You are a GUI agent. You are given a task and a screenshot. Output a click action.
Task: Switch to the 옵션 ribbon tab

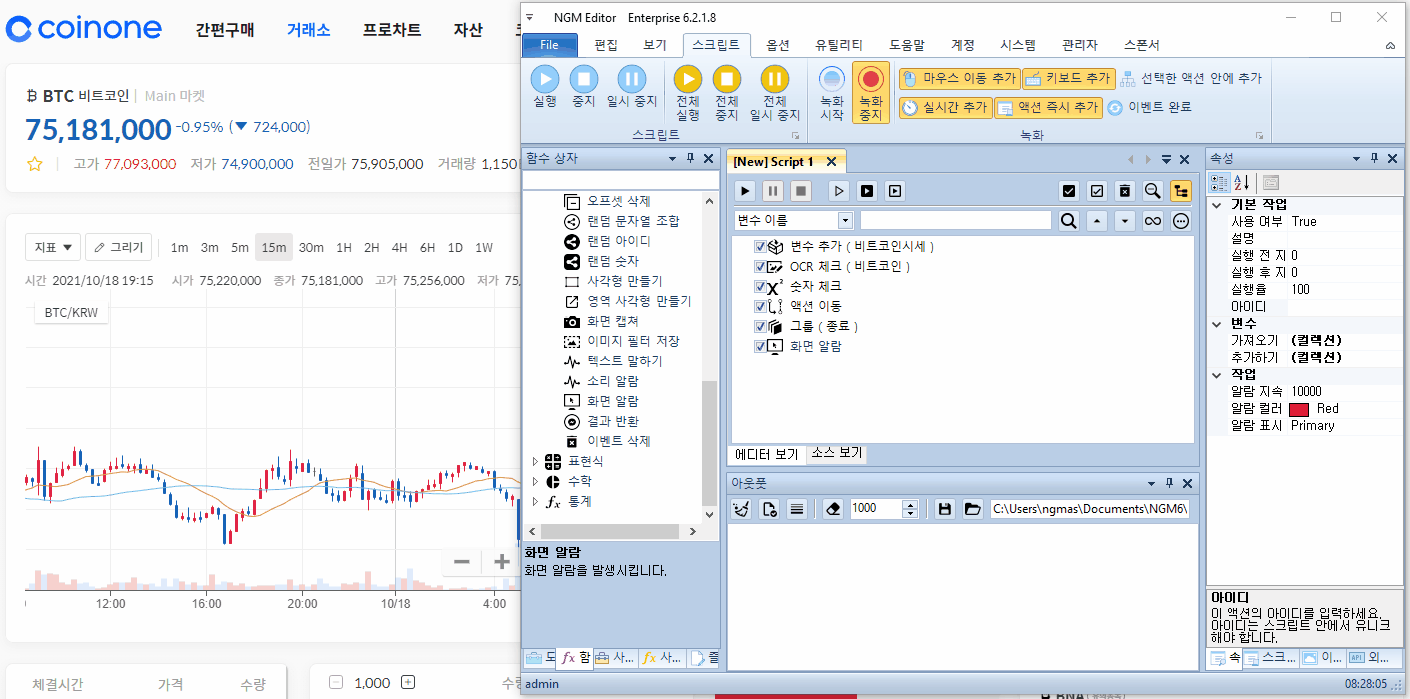[778, 45]
